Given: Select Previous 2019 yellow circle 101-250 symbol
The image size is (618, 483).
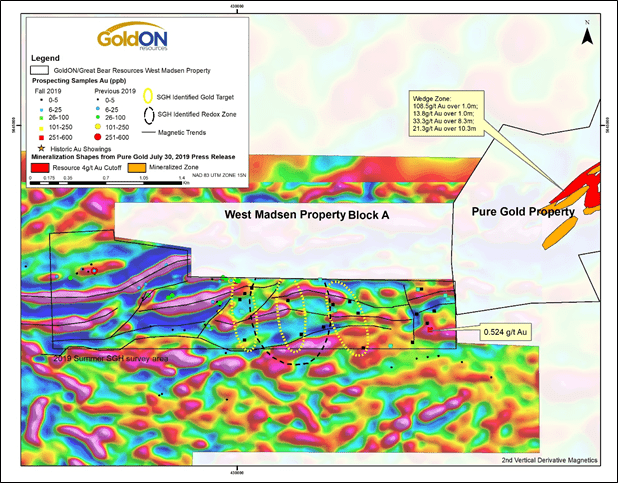Looking at the screenshot, I should (x=98, y=127).
